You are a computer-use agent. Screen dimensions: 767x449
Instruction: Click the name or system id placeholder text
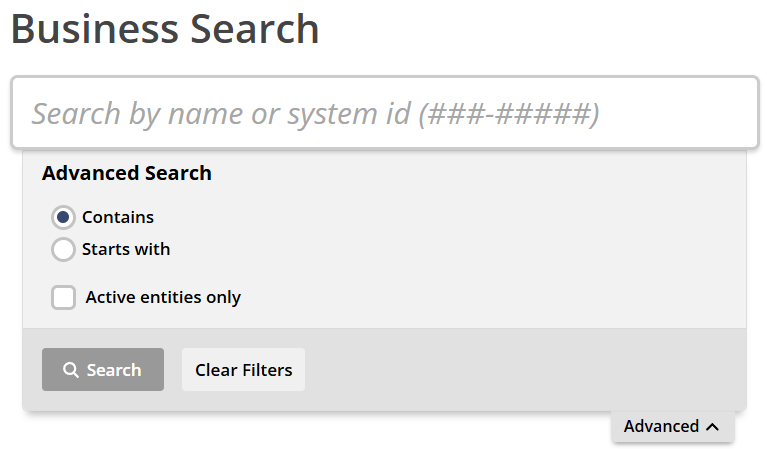tap(316, 114)
